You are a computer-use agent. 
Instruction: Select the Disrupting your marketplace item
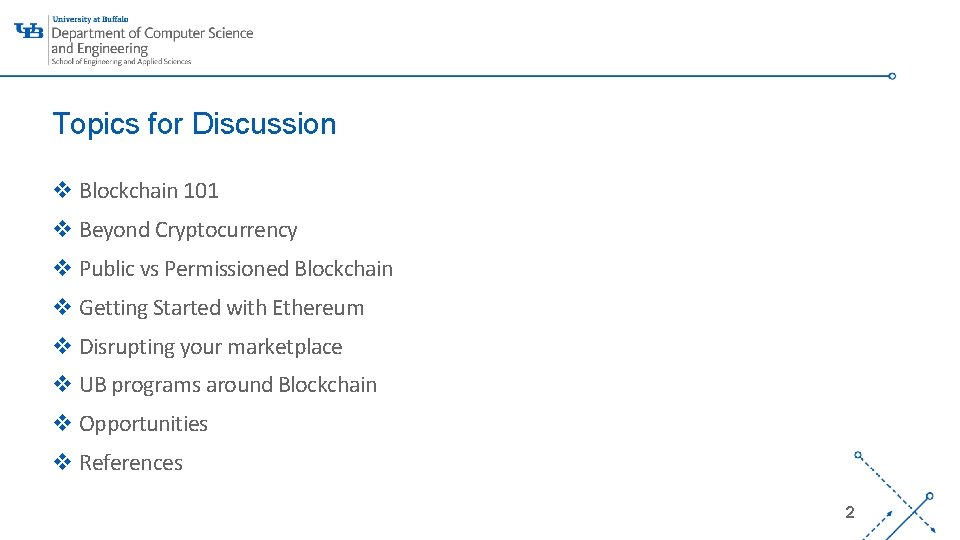pos(210,347)
